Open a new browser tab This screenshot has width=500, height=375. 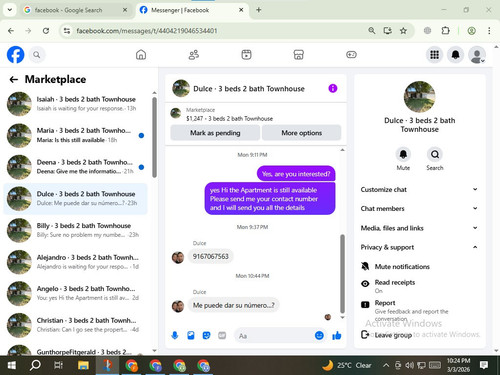point(258,10)
